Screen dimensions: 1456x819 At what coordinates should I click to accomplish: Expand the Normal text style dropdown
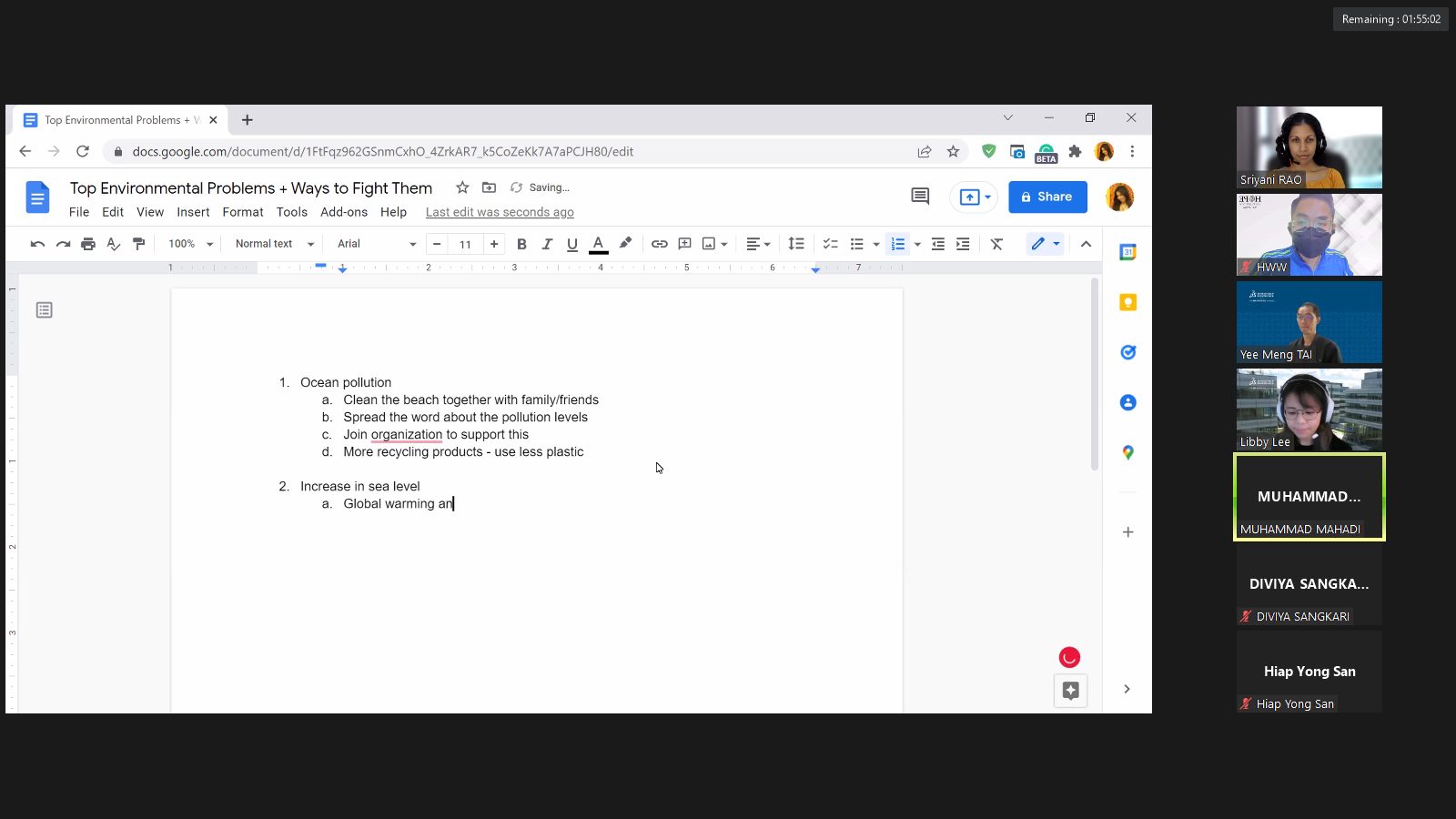click(274, 244)
